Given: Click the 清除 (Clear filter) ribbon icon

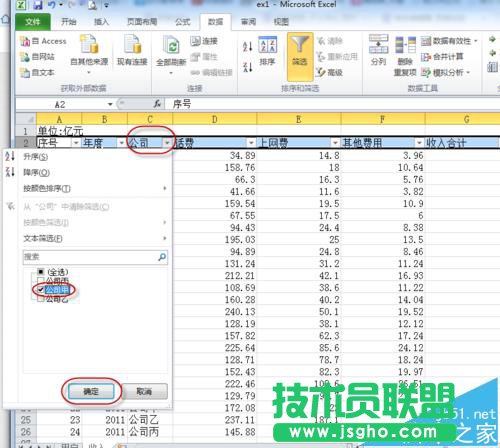Looking at the screenshot, I should tap(321, 41).
